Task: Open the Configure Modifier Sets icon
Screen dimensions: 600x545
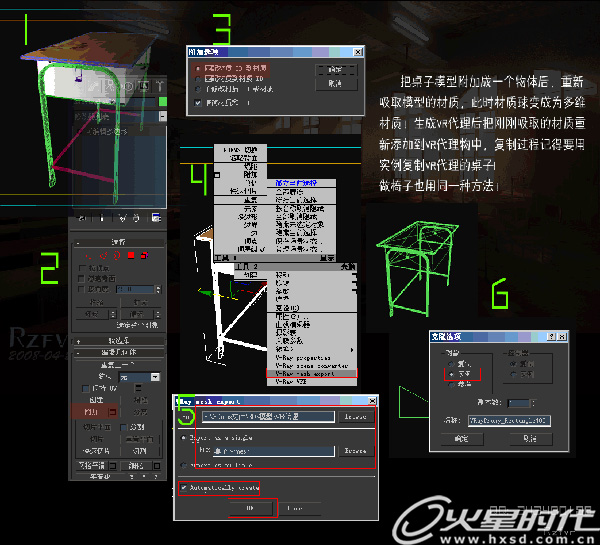Action: point(156,218)
